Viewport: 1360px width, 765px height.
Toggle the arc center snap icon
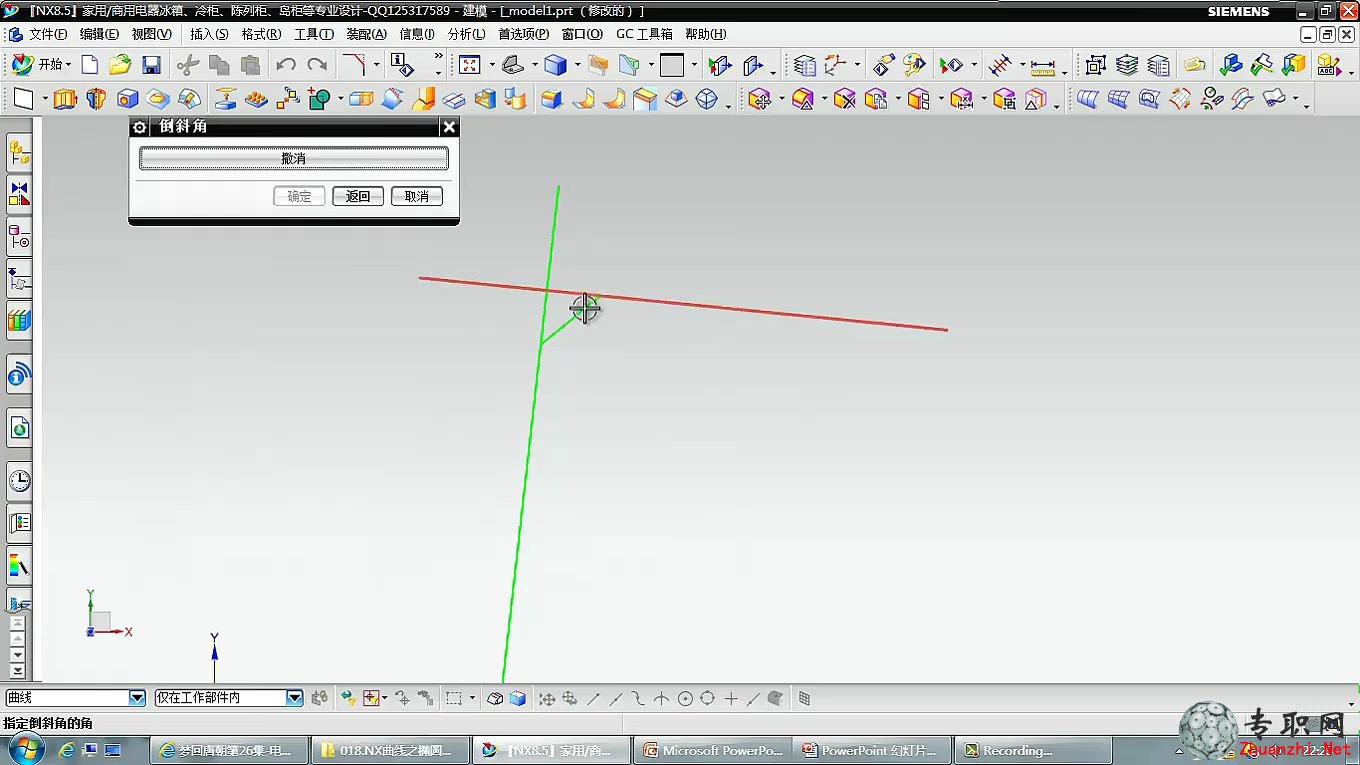pos(685,699)
